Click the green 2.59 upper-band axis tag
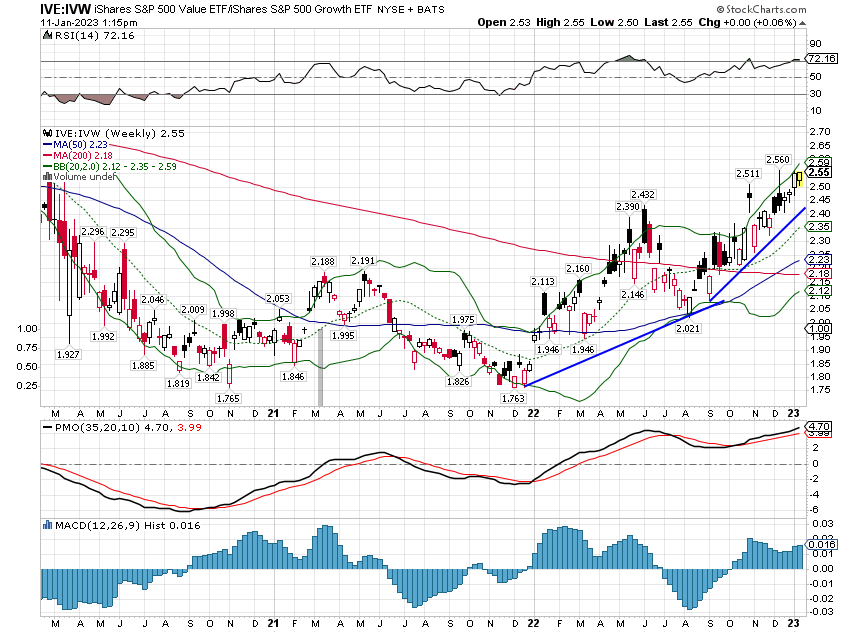Image resolution: width=850 pixels, height=633 pixels. click(x=819, y=162)
